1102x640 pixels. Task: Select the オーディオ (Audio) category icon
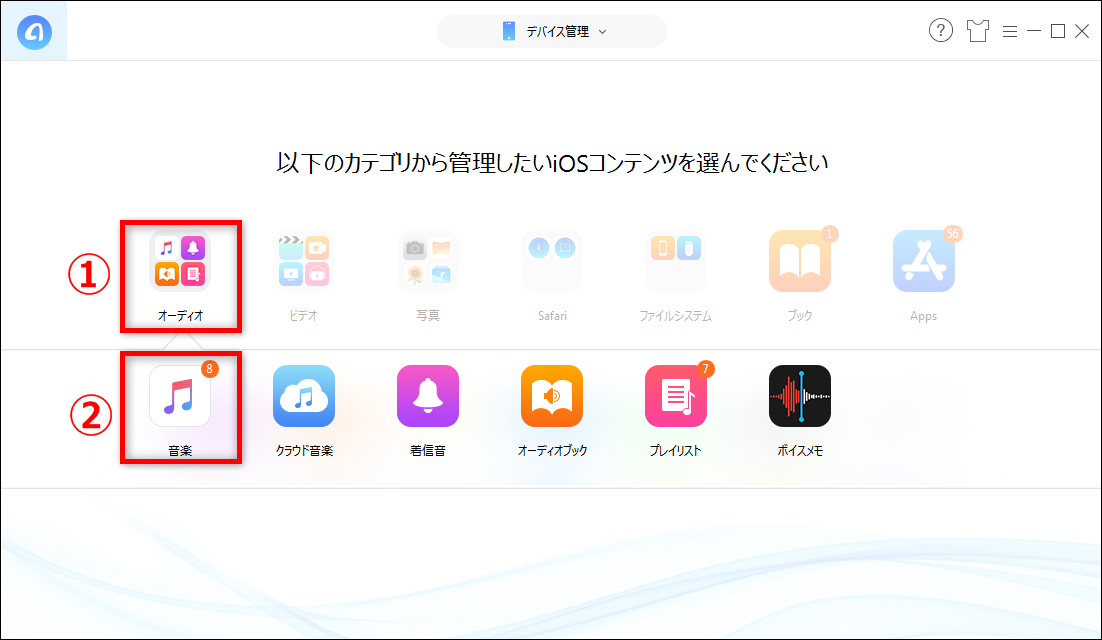pyautogui.click(x=179, y=260)
